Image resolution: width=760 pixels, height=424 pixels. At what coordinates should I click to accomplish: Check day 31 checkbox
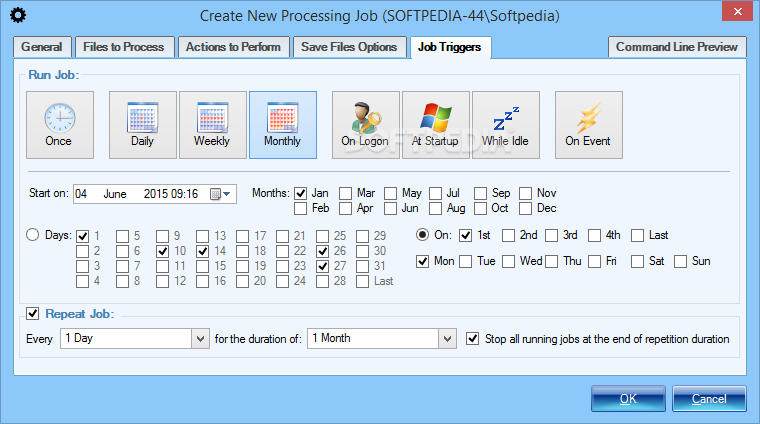click(x=363, y=266)
